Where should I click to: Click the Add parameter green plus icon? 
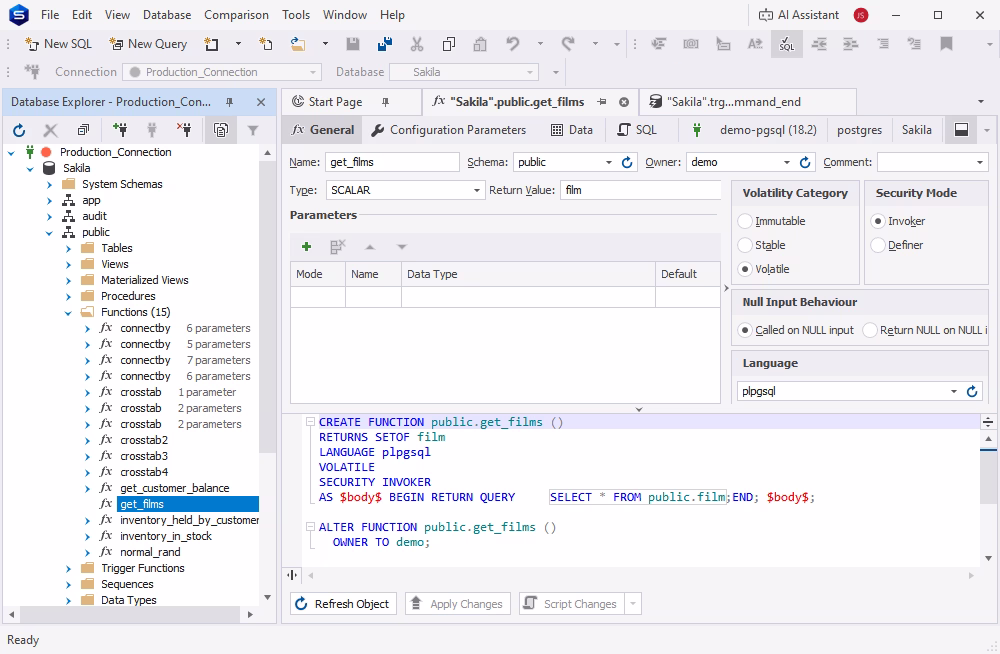(306, 246)
